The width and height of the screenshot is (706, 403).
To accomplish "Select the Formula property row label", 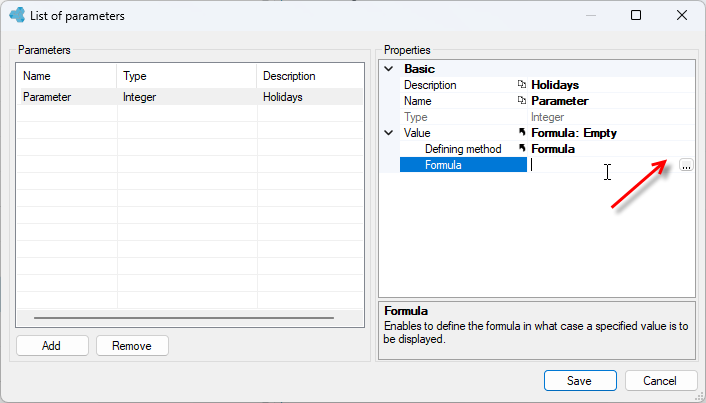I will coord(463,165).
